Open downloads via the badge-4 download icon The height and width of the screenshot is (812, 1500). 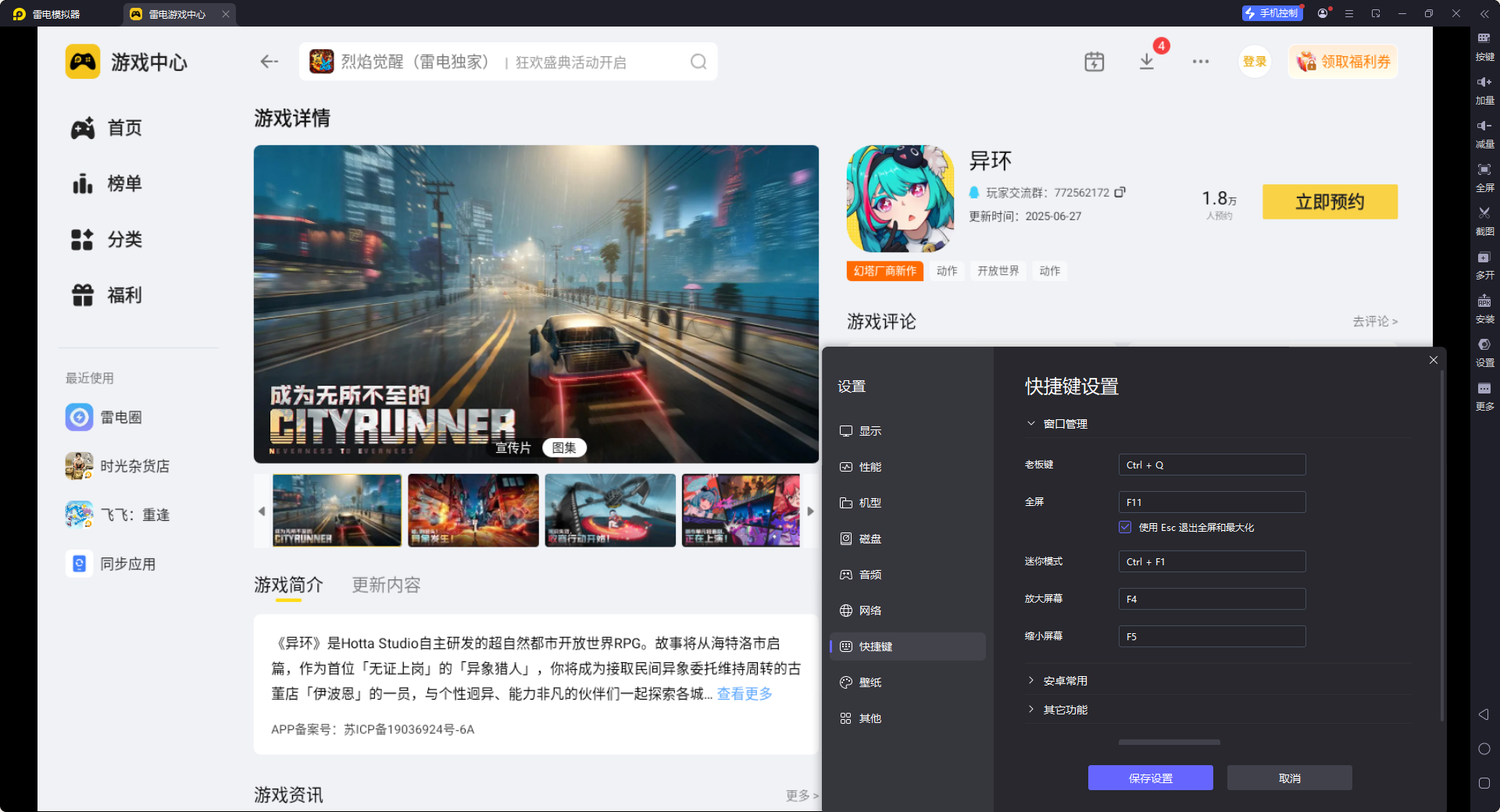[x=1146, y=61]
